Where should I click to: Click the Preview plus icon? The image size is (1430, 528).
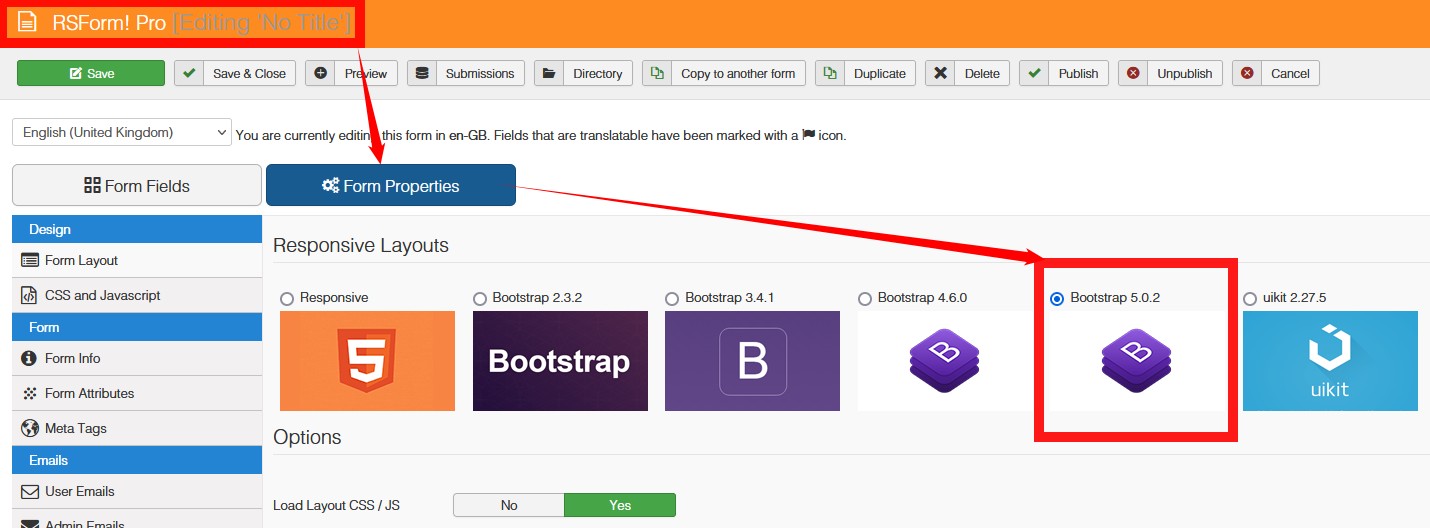[x=321, y=73]
